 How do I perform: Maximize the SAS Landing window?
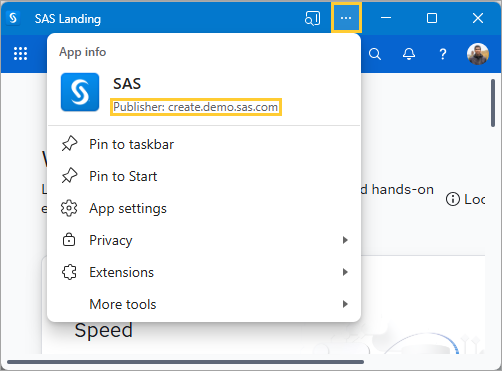tap(432, 18)
